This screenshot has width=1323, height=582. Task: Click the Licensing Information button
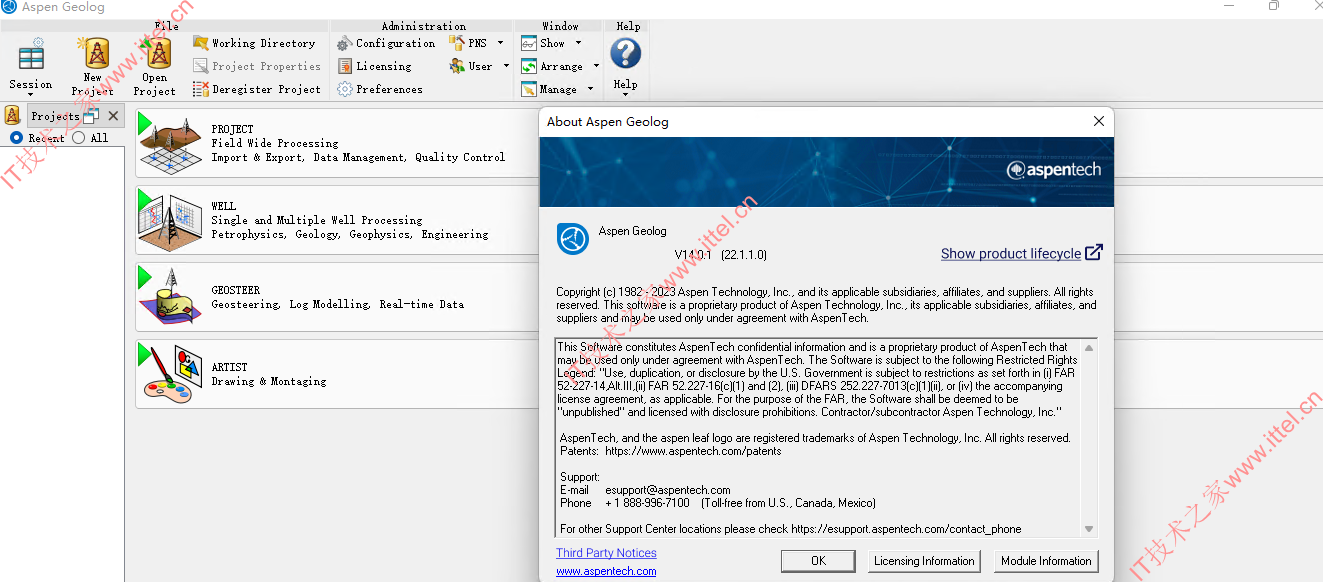pyautogui.click(x=924, y=561)
